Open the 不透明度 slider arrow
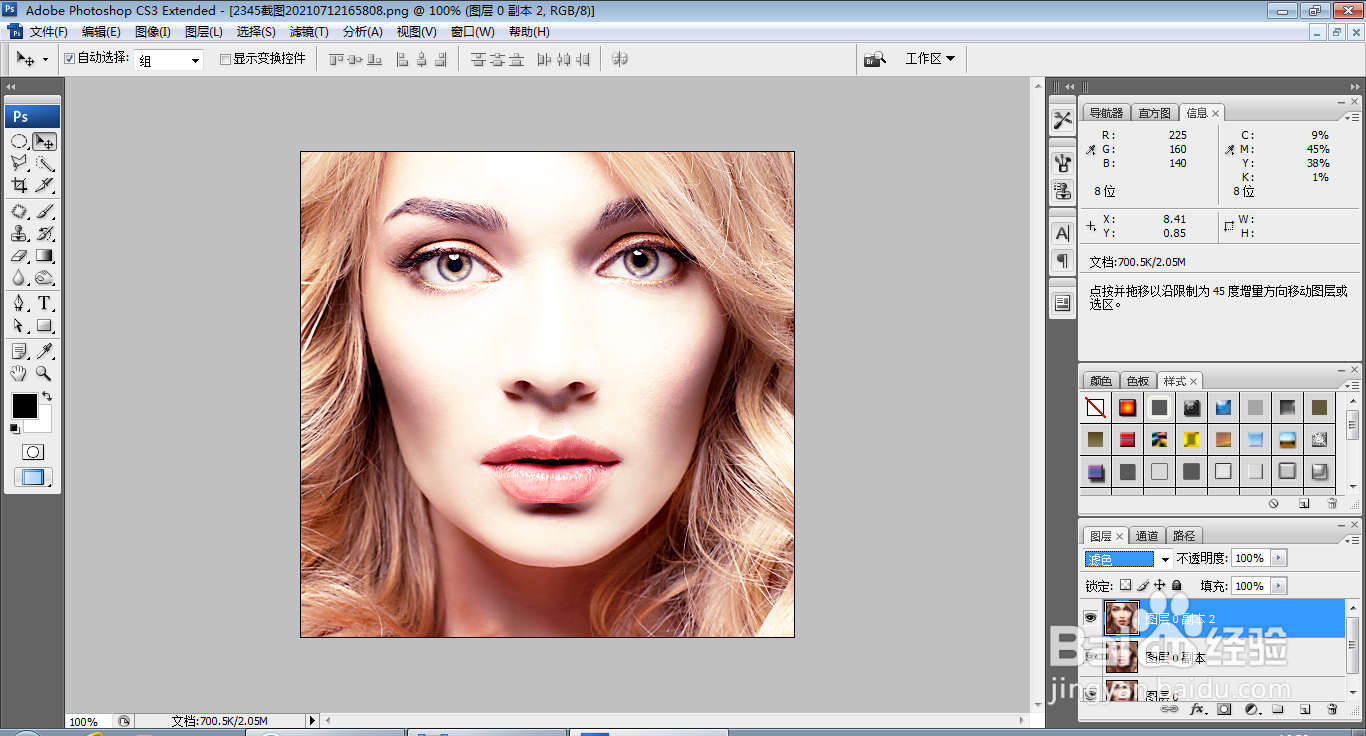 (1278, 558)
